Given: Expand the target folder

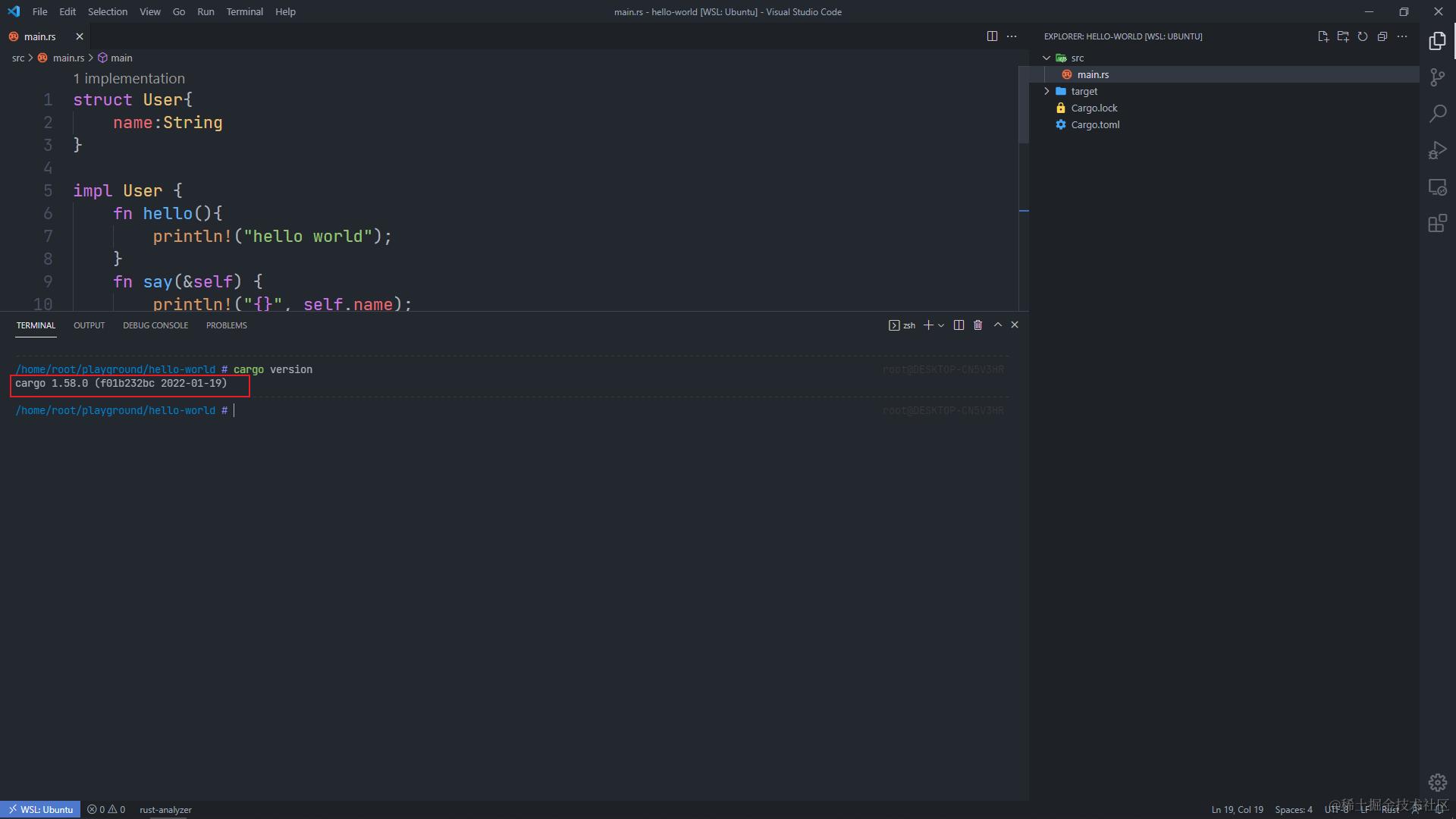Looking at the screenshot, I should coord(1084,91).
